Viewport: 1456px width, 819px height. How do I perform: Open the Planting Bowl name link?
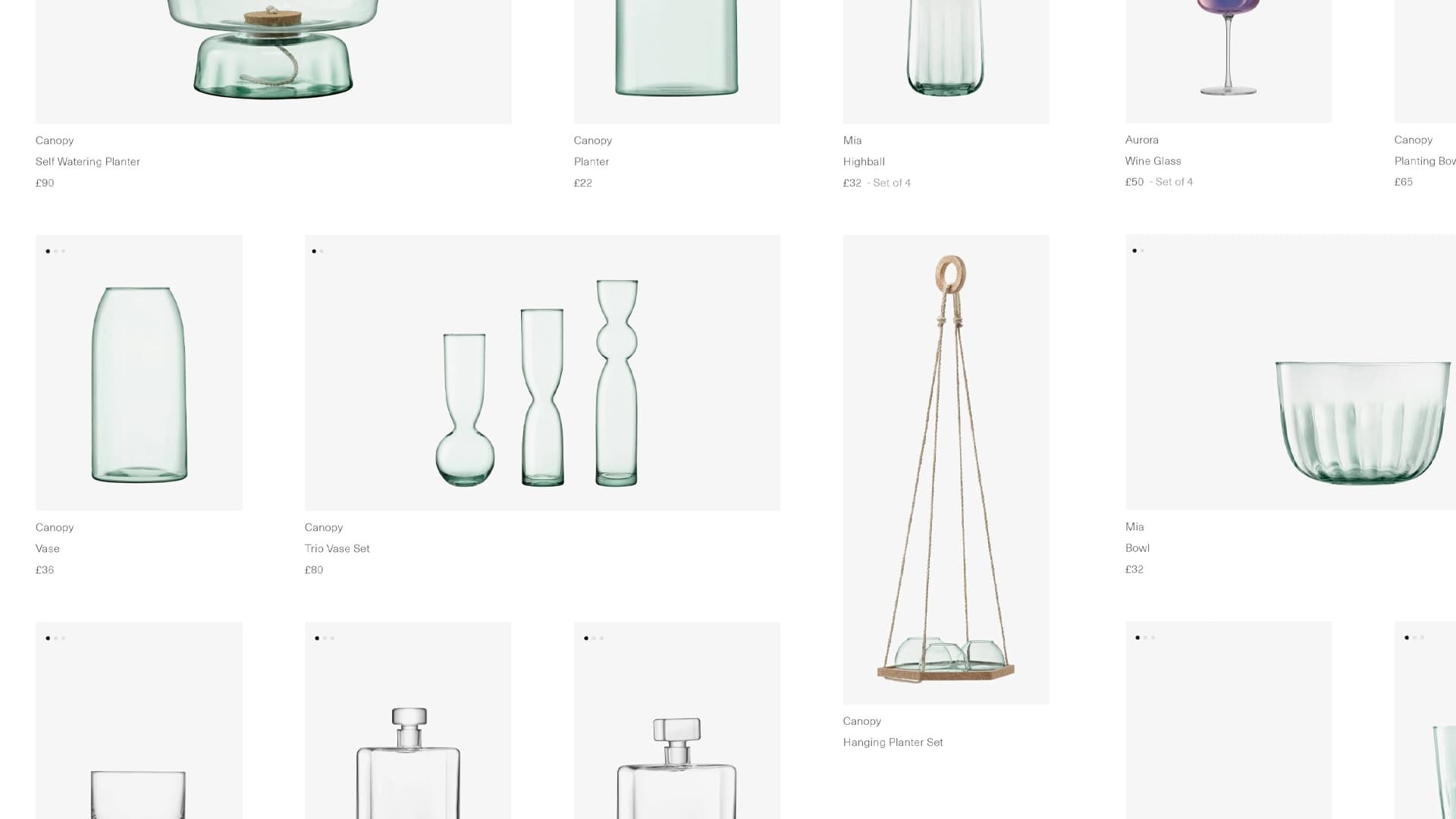pos(1425,161)
